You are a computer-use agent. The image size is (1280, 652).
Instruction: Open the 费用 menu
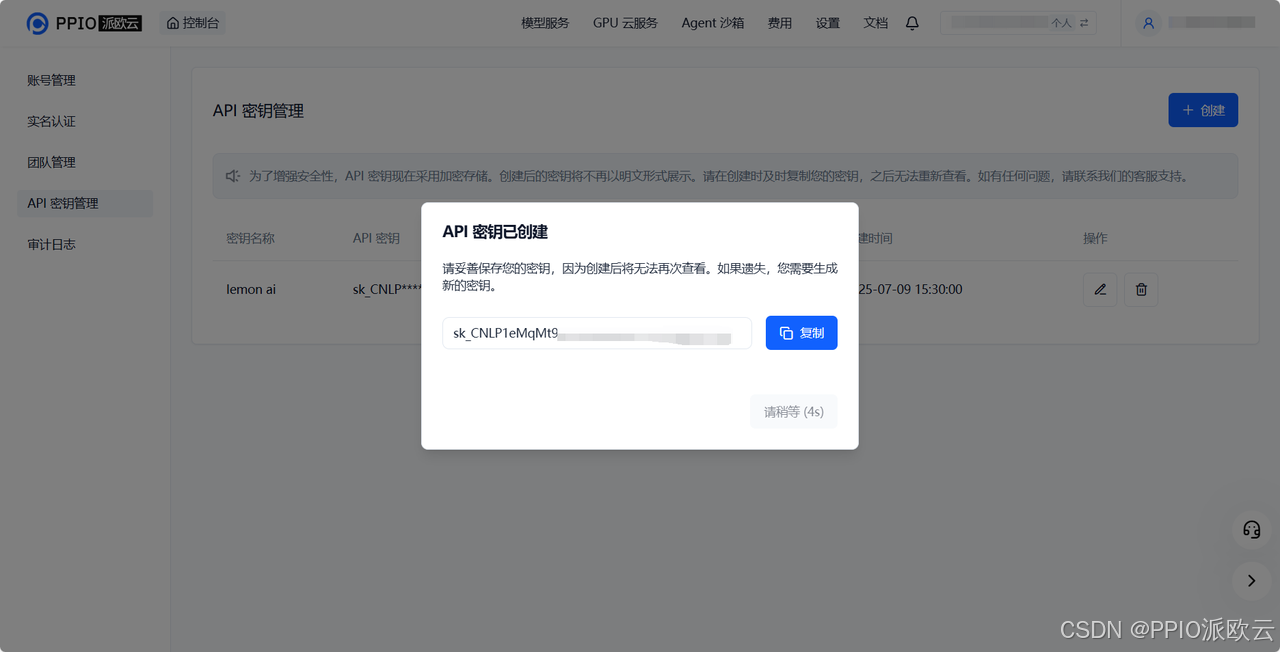(x=780, y=23)
